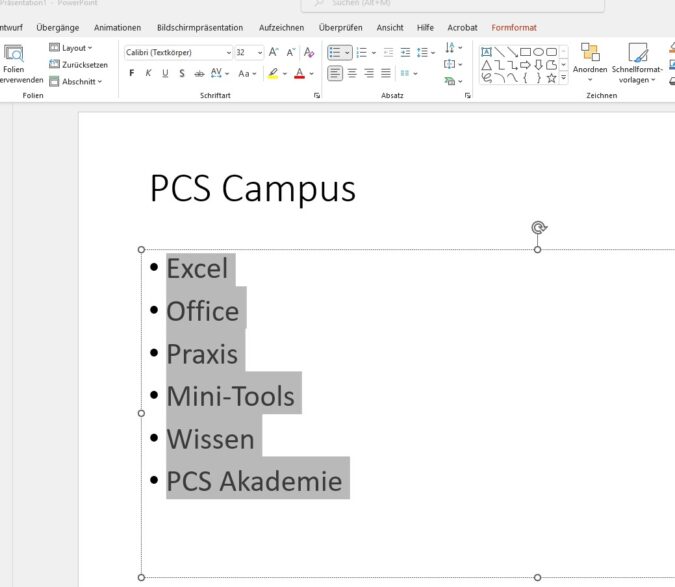Select the triangle shape

coord(486,65)
